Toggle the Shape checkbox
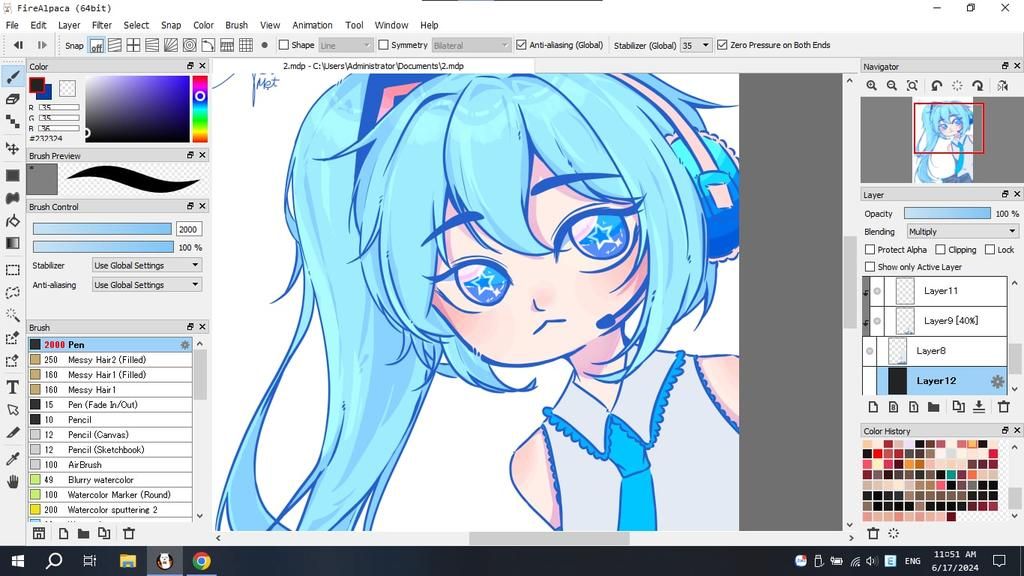The height and width of the screenshot is (576, 1024). point(284,45)
